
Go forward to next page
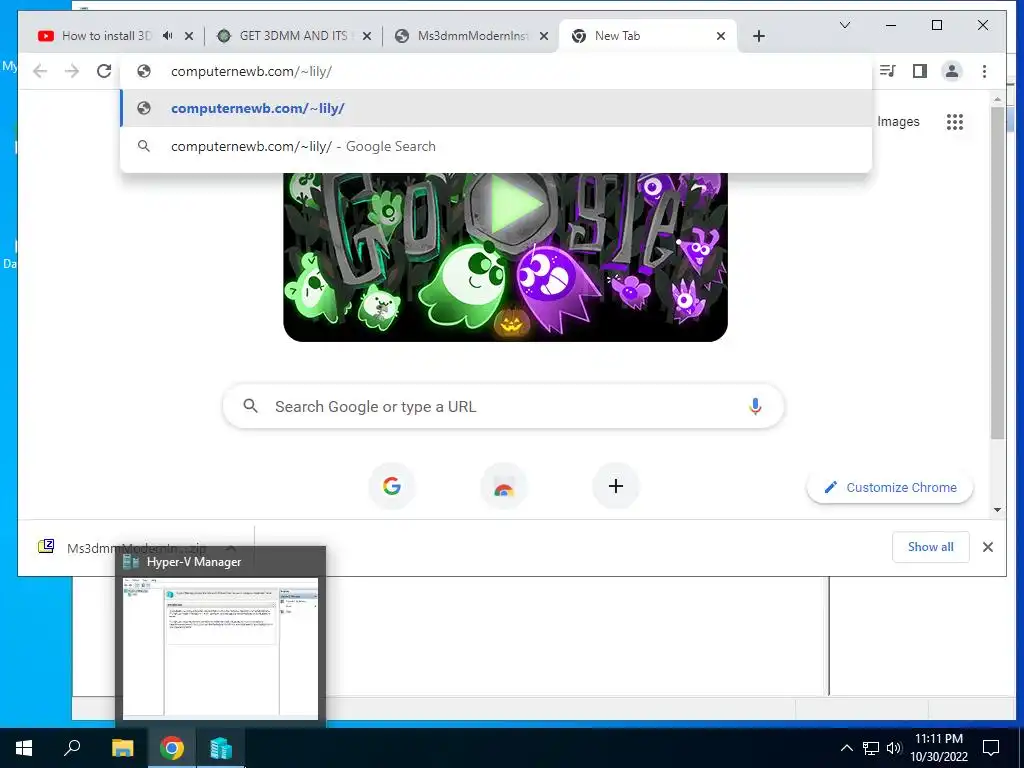click(x=72, y=71)
